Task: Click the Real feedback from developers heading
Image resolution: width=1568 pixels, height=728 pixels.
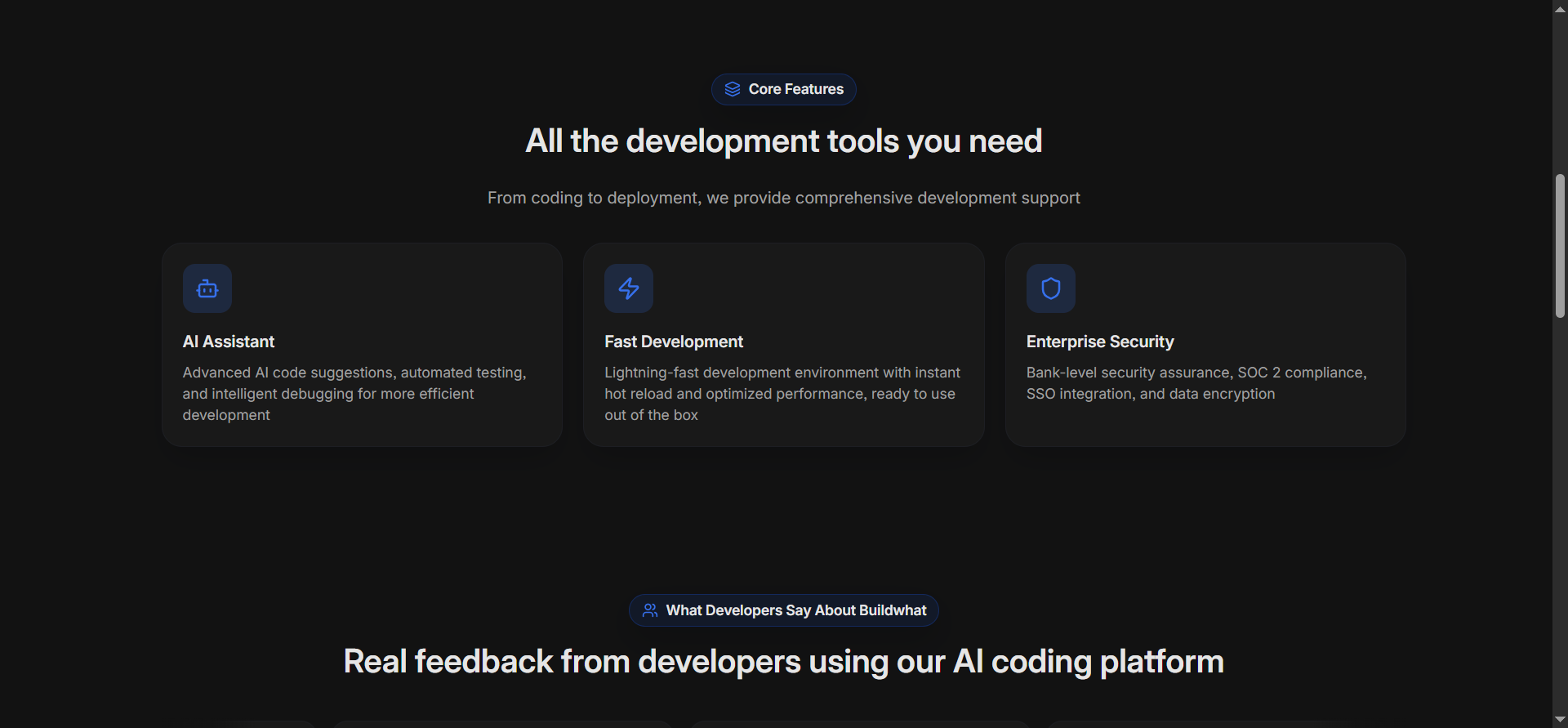Action: pyautogui.click(x=784, y=662)
